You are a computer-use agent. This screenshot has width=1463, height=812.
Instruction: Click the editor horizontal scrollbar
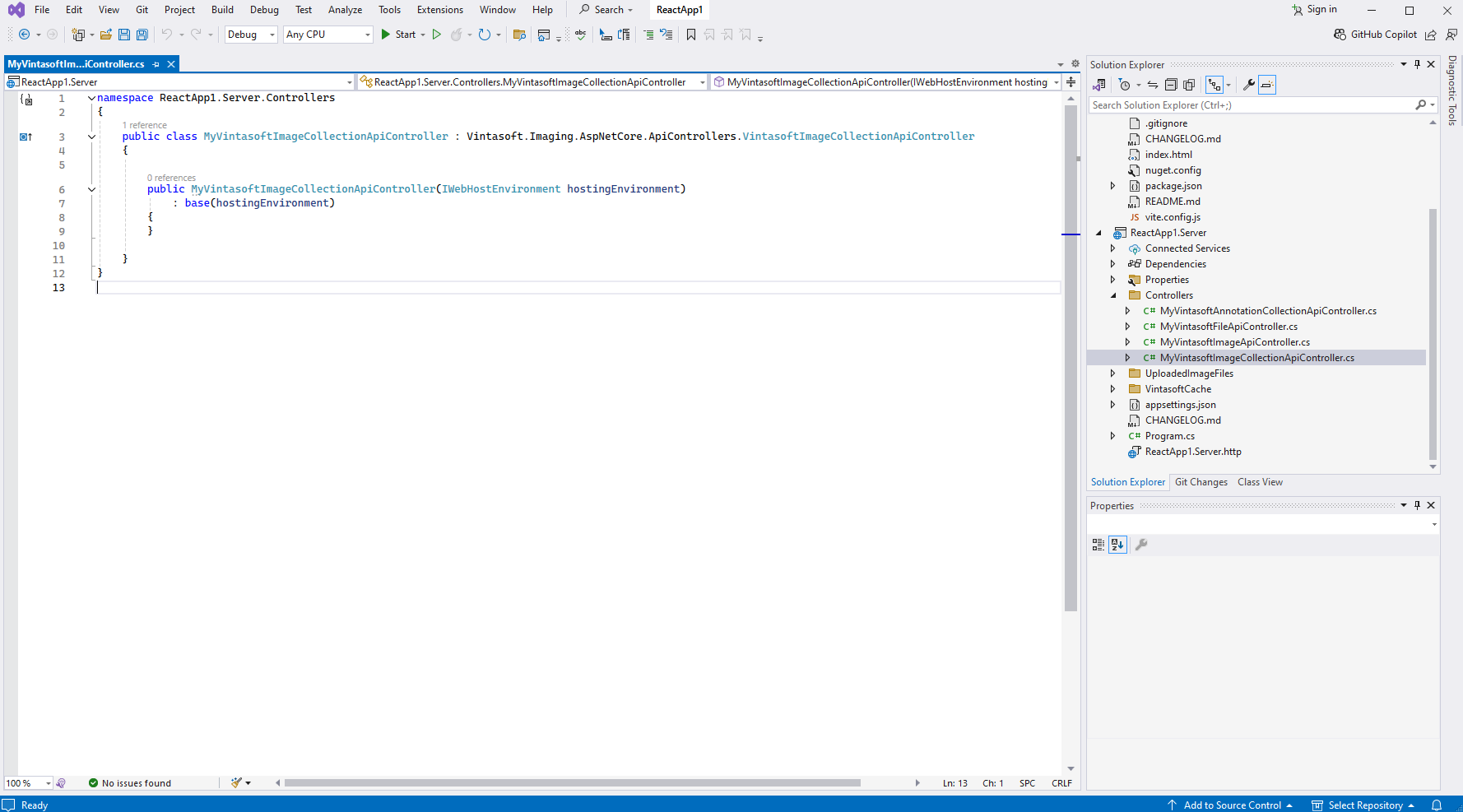(x=572, y=783)
